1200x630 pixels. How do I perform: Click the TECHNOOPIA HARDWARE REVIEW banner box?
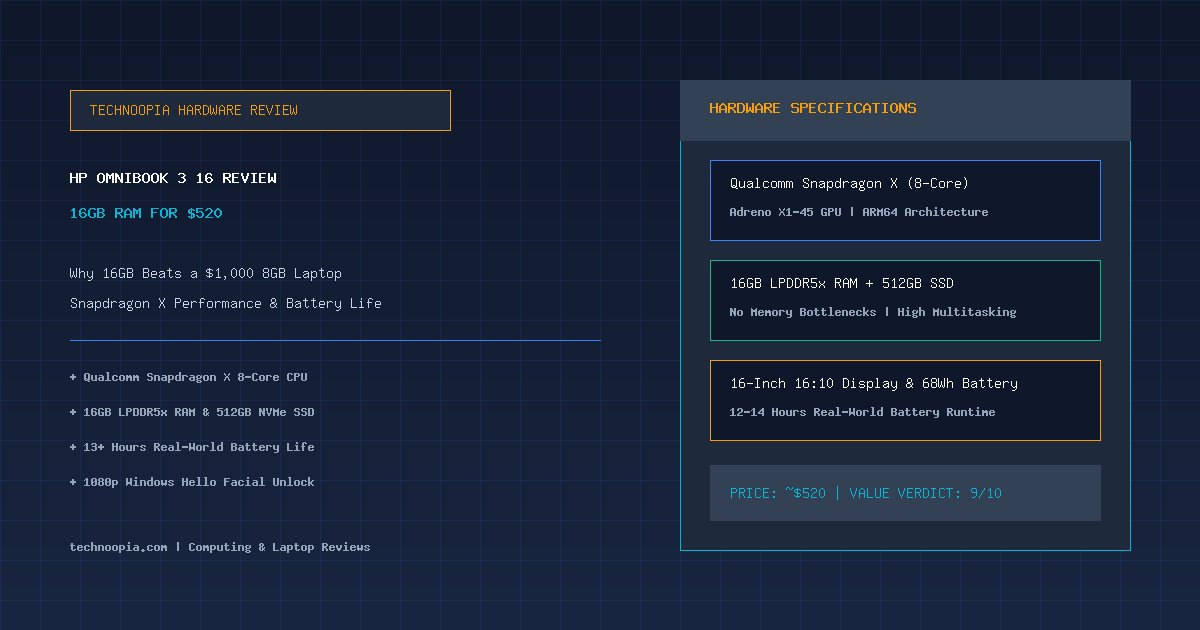(260, 110)
